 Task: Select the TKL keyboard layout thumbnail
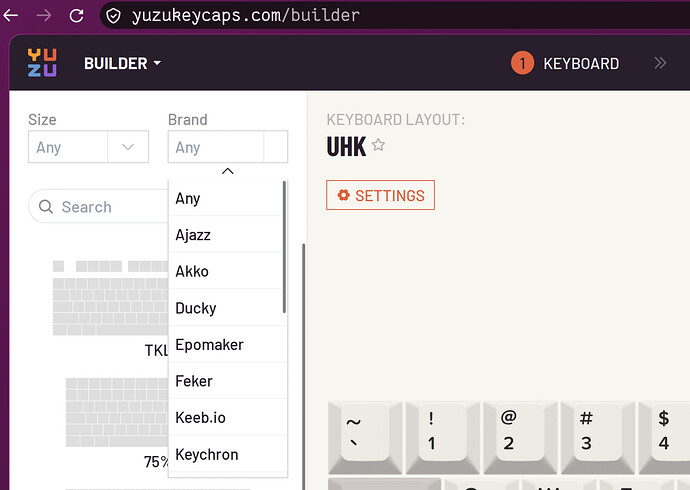coord(110,298)
